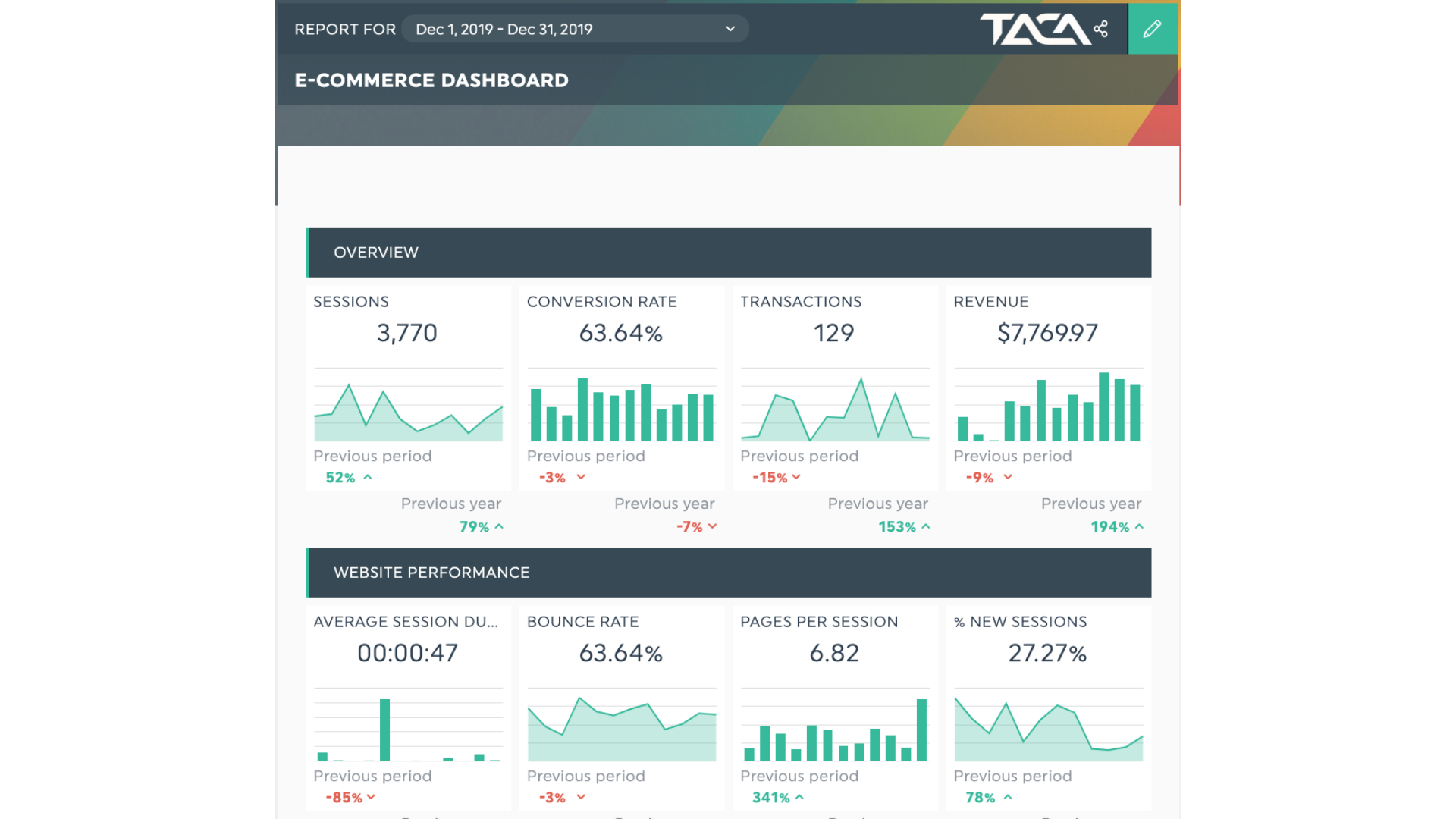Click Revenue previous year 194% value
Screen dimensions: 1456x819
(1110, 527)
